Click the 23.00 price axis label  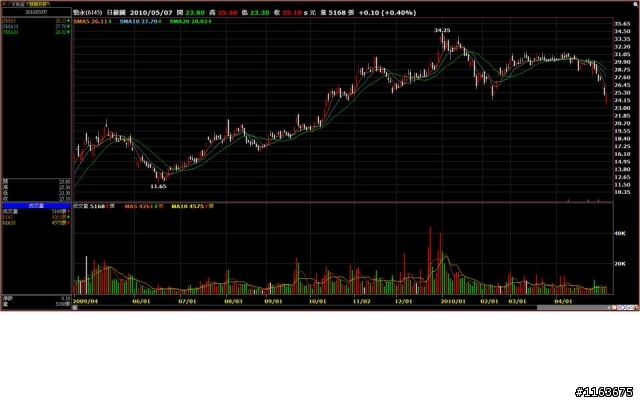coord(622,108)
